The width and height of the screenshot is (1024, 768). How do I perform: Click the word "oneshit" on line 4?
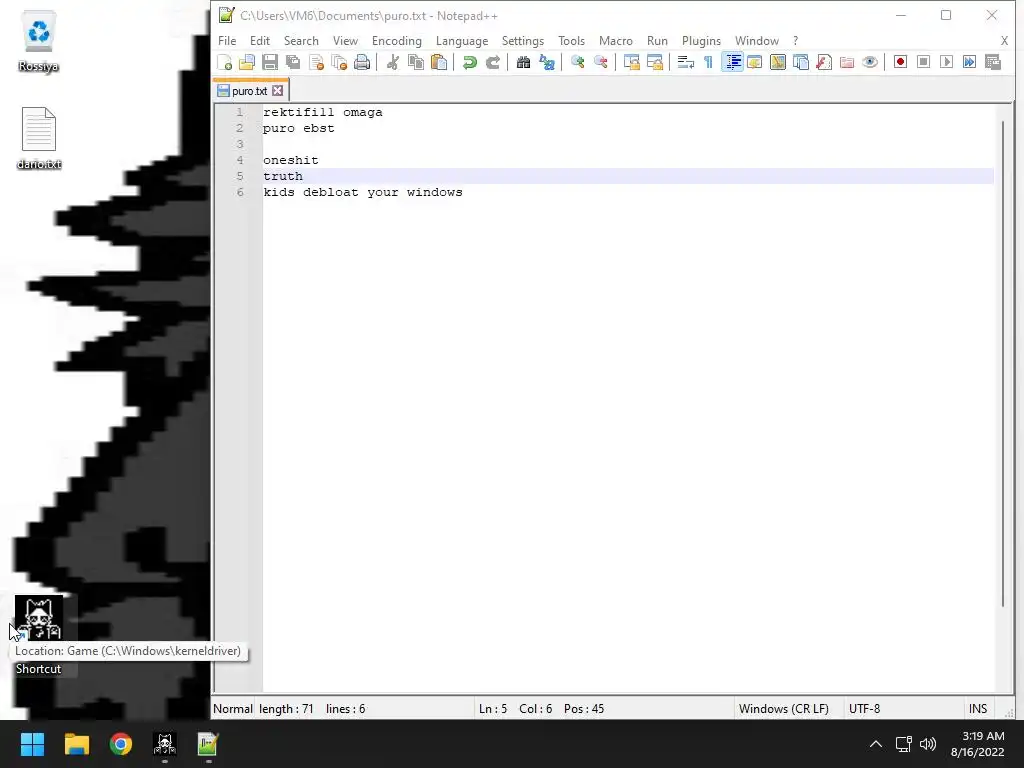pos(291,160)
